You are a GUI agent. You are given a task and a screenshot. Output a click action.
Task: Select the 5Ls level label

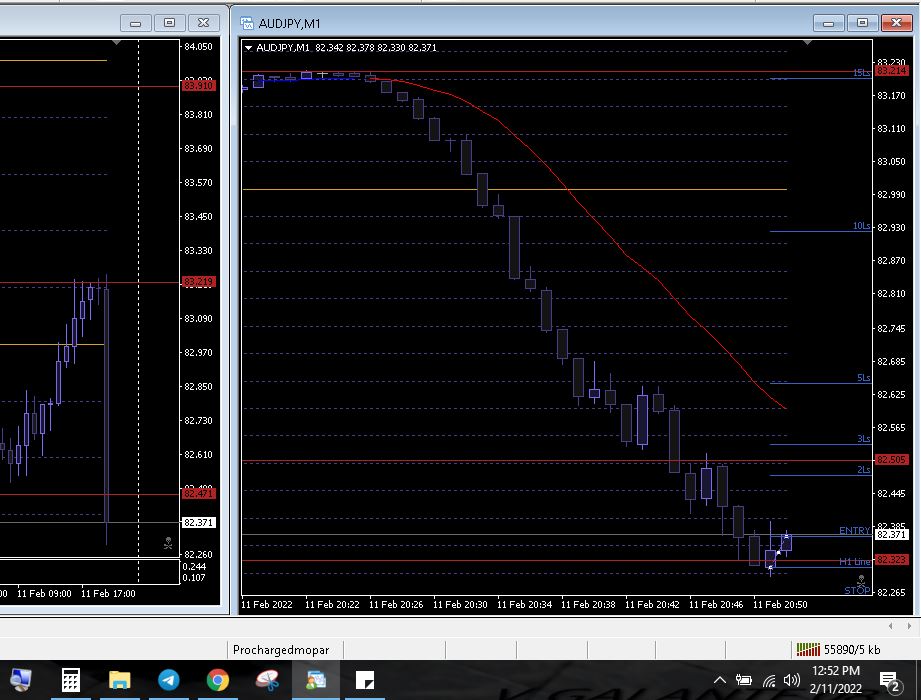[x=863, y=378]
